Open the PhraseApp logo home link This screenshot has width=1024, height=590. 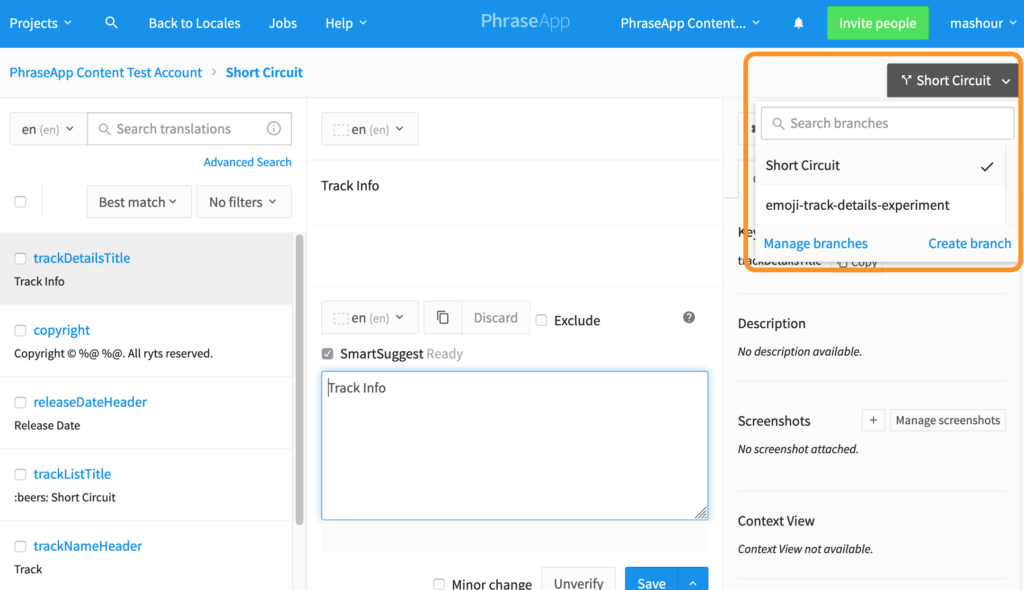(525, 22)
